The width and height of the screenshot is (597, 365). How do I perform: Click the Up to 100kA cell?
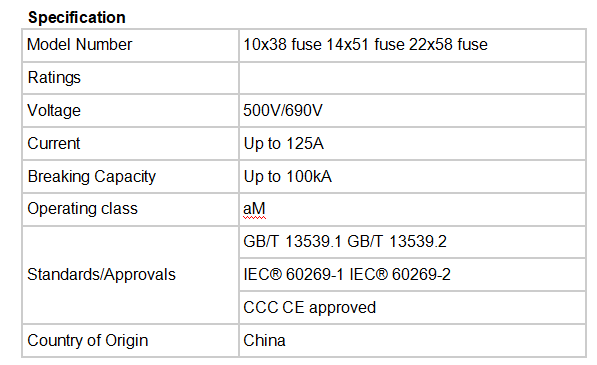[412, 177]
